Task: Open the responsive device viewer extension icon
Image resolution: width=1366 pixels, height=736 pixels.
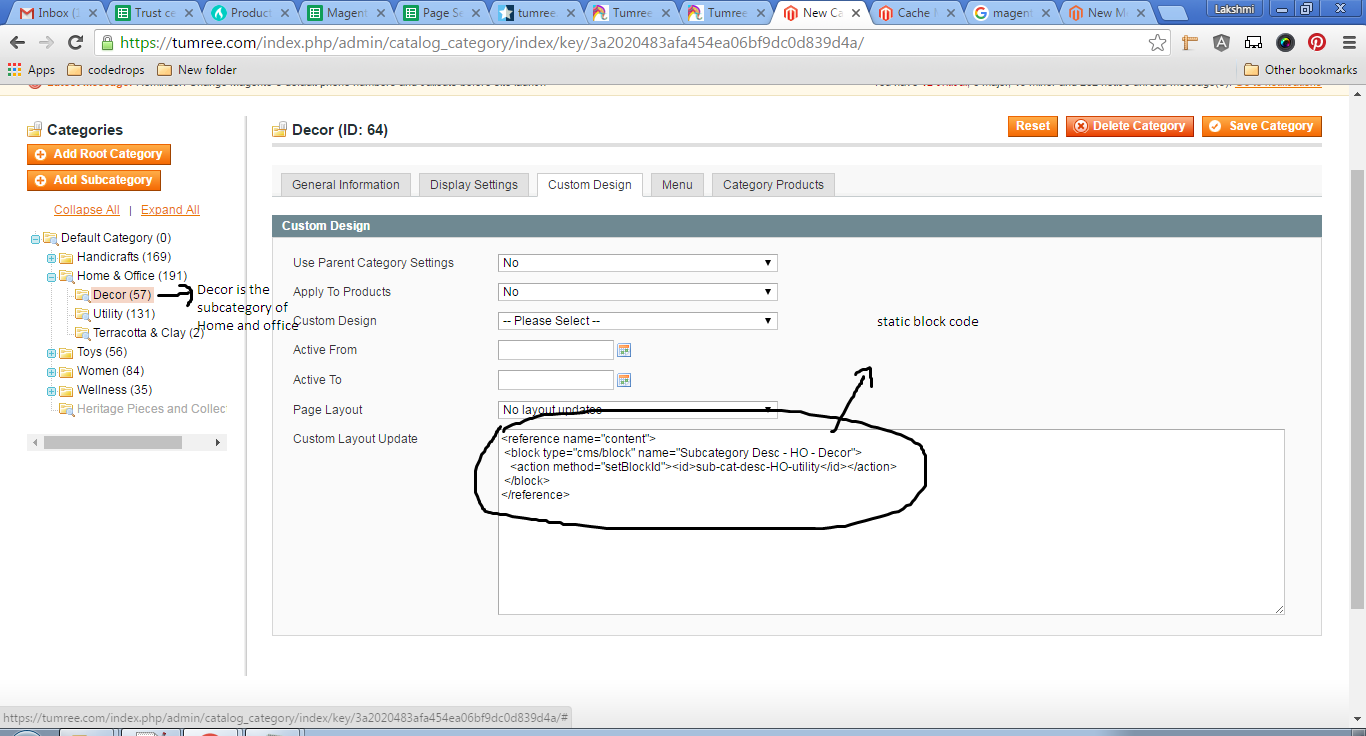Action: (x=1253, y=42)
